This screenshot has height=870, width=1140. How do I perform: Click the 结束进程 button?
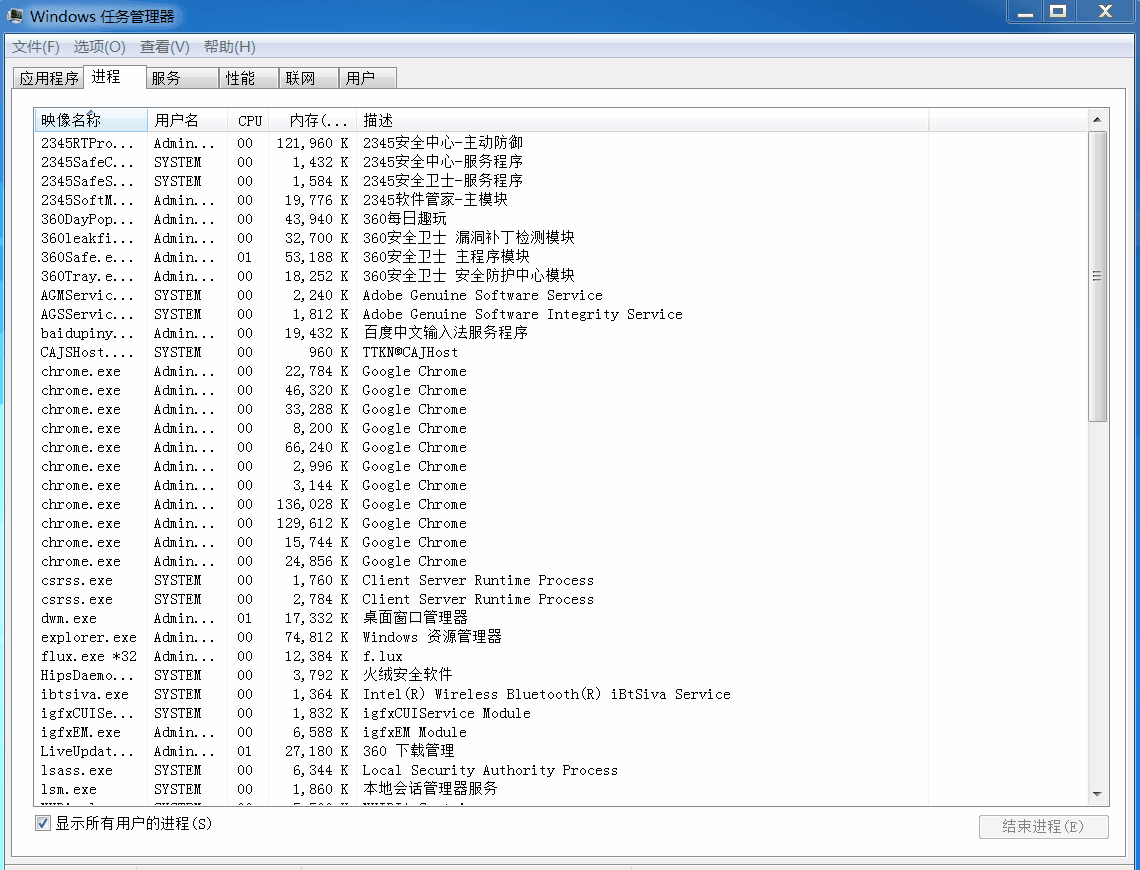(1043, 827)
